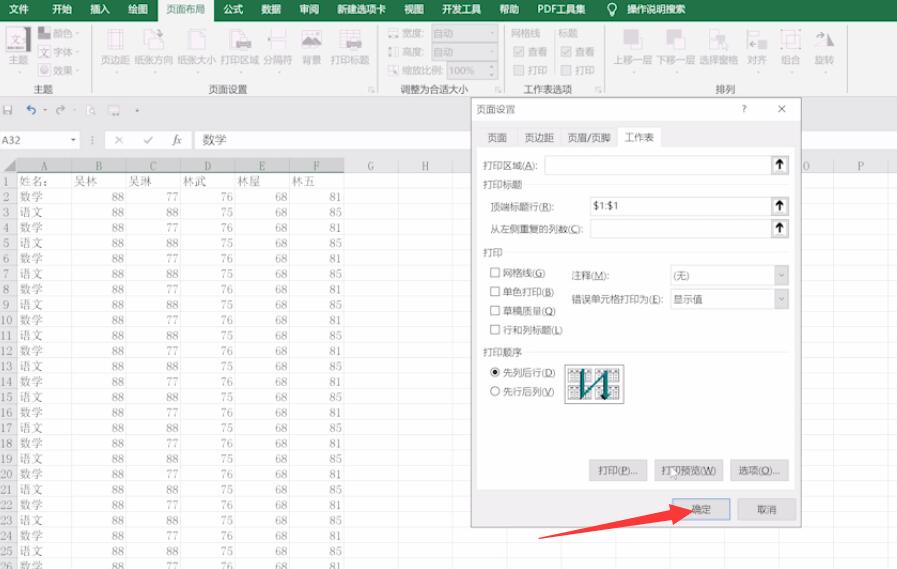This screenshot has width=897, height=569.
Task: Open Page Setup group dialog launcher
Action: coord(371,90)
